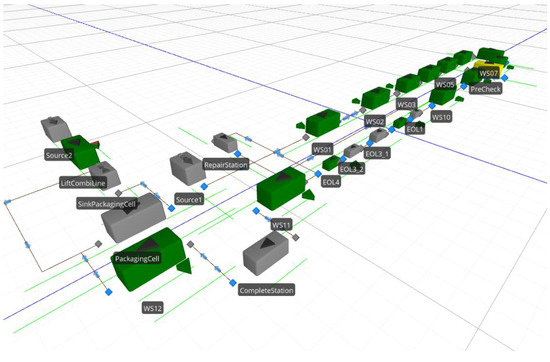Select the green block above the WS11 label

pyautogui.click(x=281, y=188)
